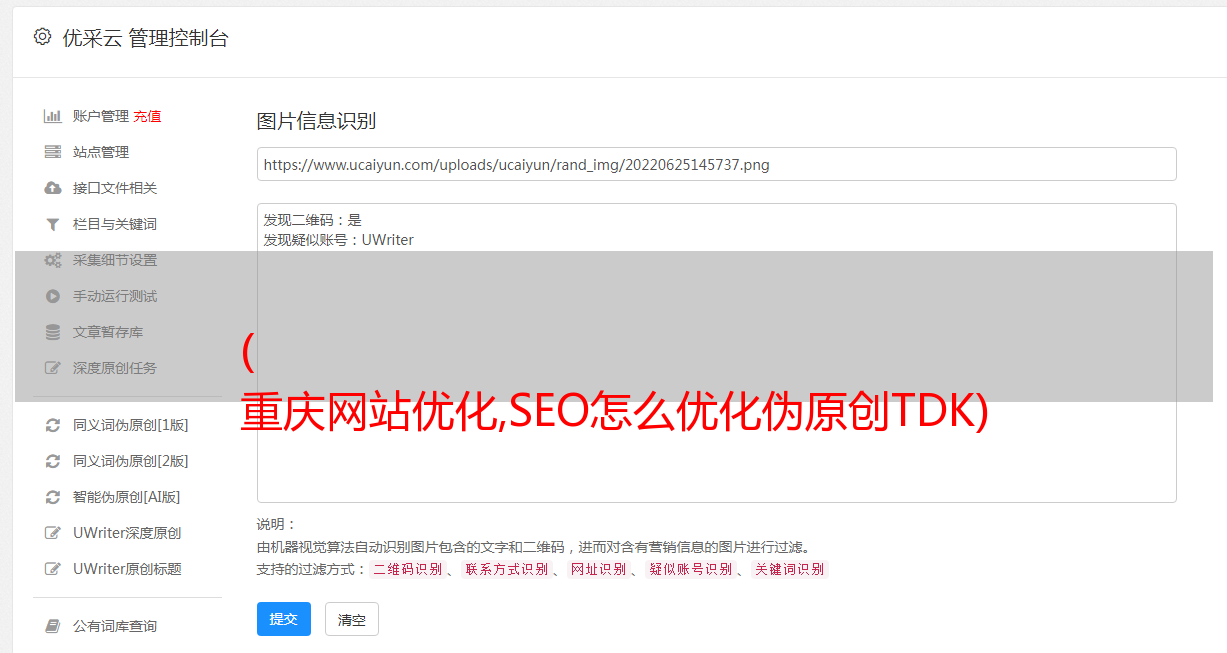Click the play circle icon for 手动运行测试

[x=53, y=296]
